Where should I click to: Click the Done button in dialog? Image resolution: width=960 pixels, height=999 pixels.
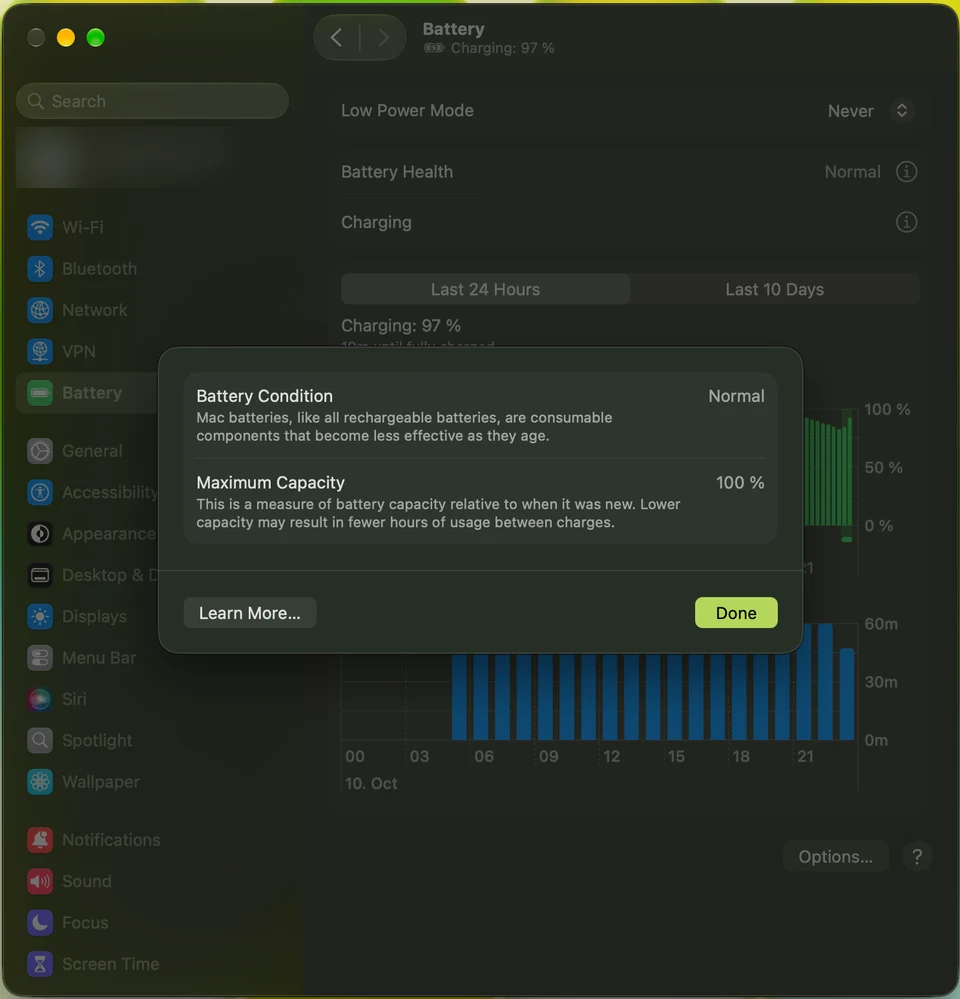(x=736, y=613)
